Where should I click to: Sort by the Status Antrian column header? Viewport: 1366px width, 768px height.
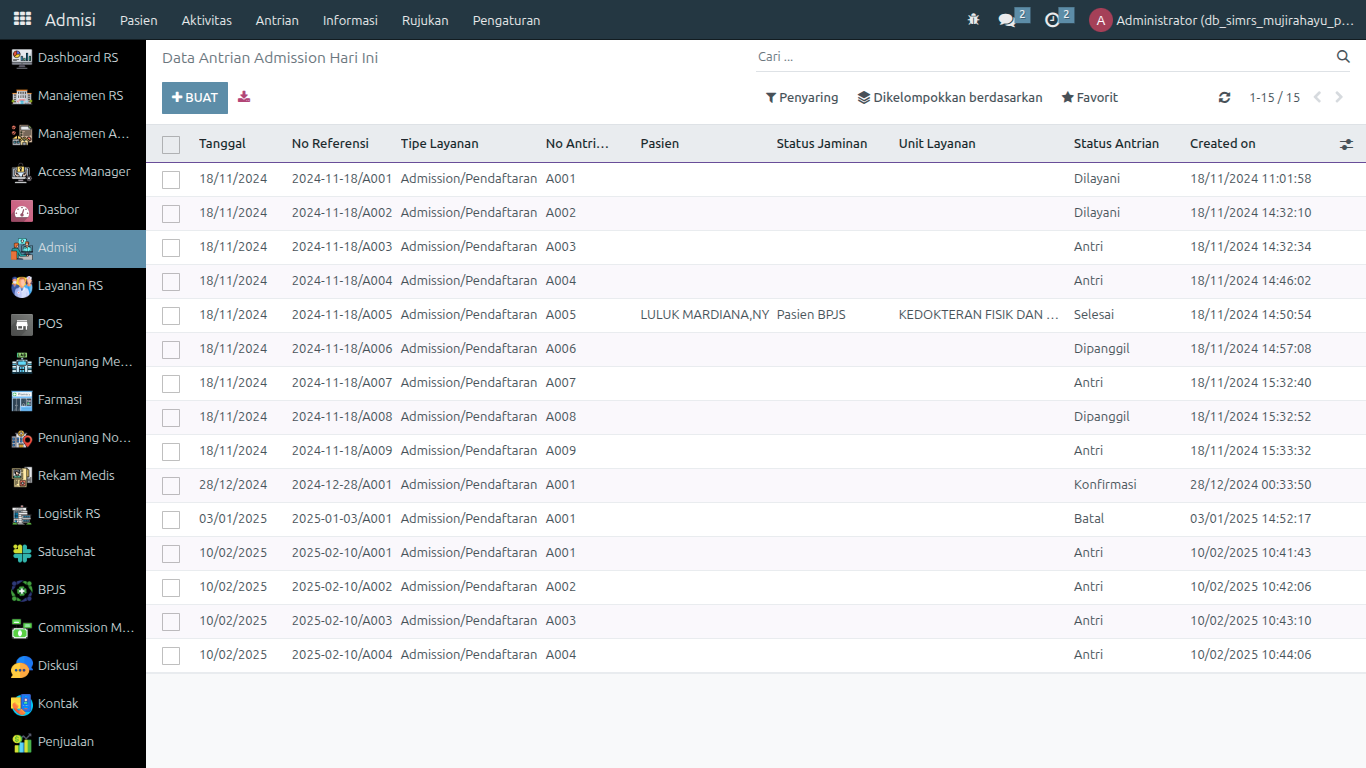pyautogui.click(x=1116, y=144)
